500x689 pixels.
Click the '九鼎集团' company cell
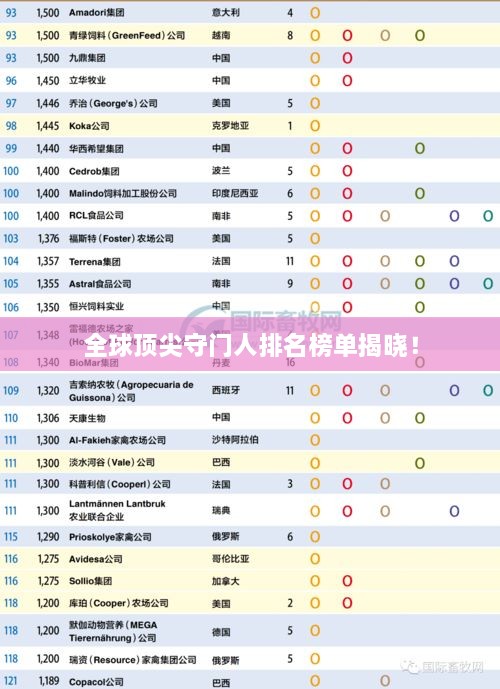pos(87,58)
